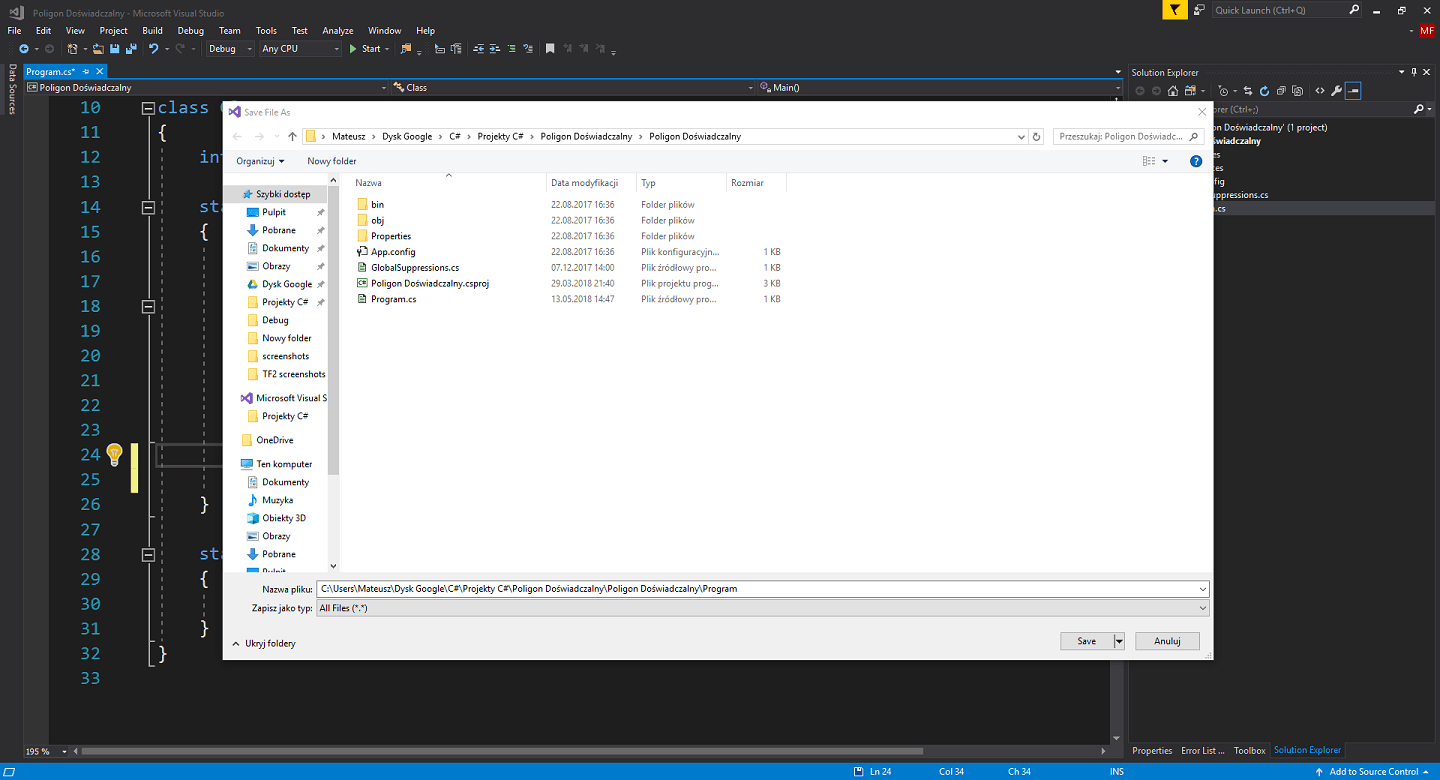1440x780 pixels.
Task: Collapse All items in Solution Explorer
Action: tap(1281, 90)
